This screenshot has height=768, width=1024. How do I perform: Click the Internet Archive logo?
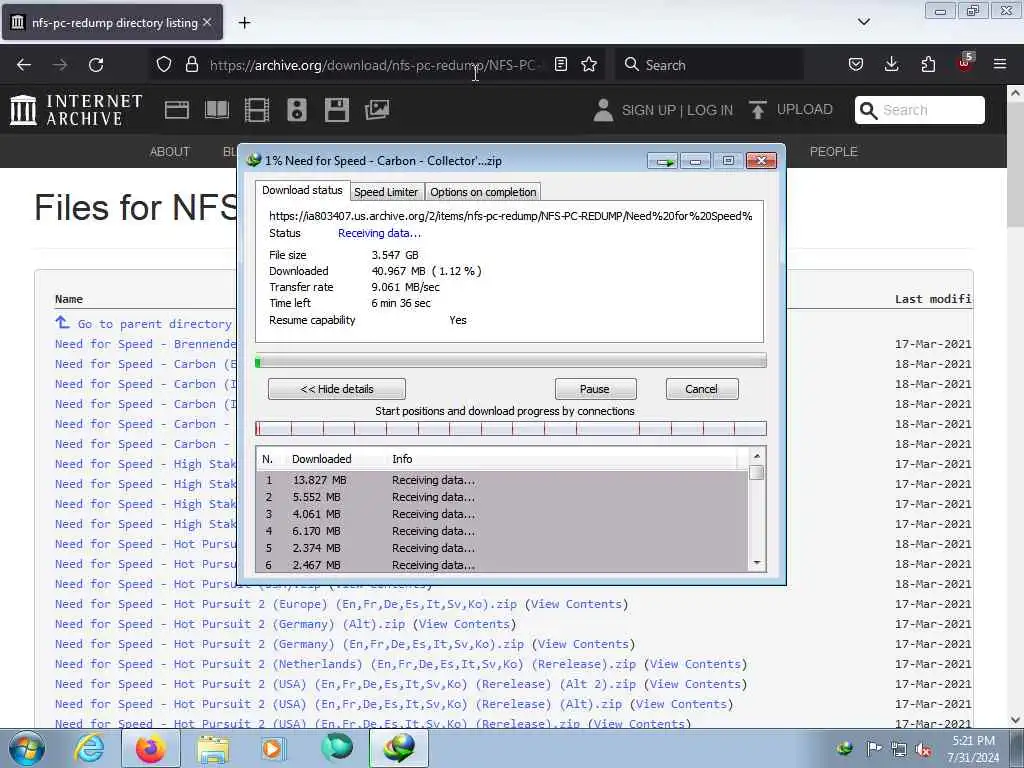76,110
